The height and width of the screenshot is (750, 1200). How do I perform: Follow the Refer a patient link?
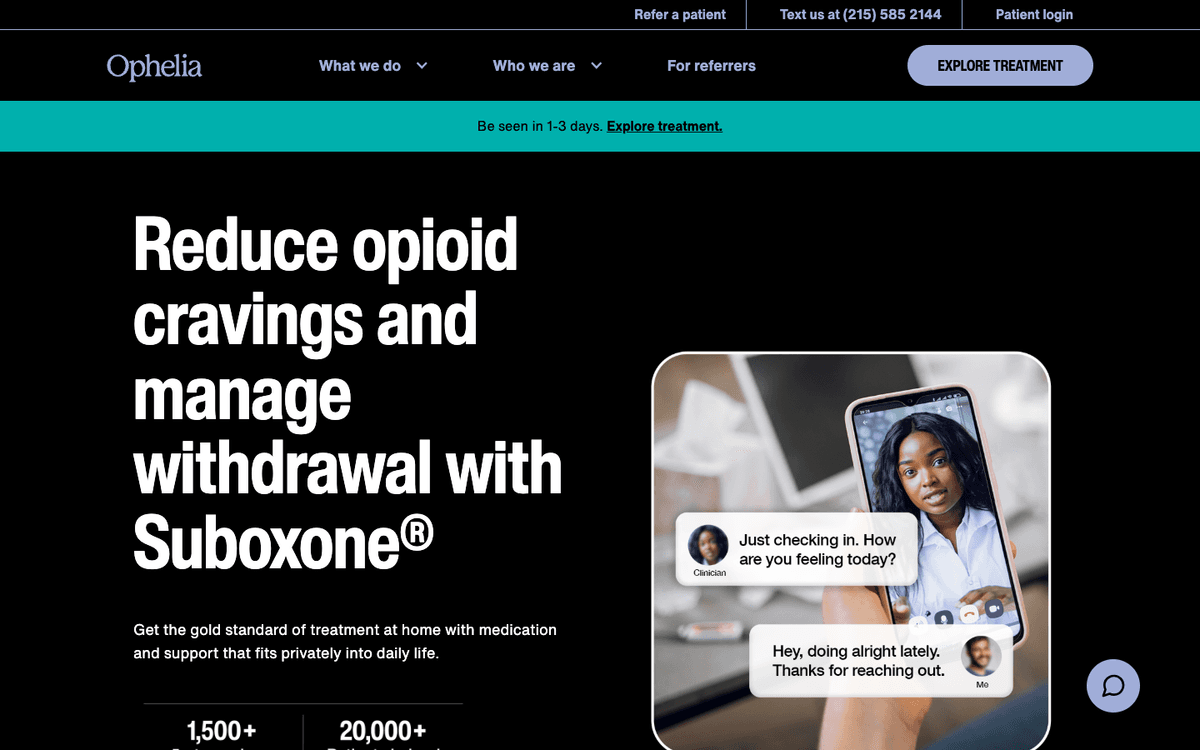coord(680,15)
